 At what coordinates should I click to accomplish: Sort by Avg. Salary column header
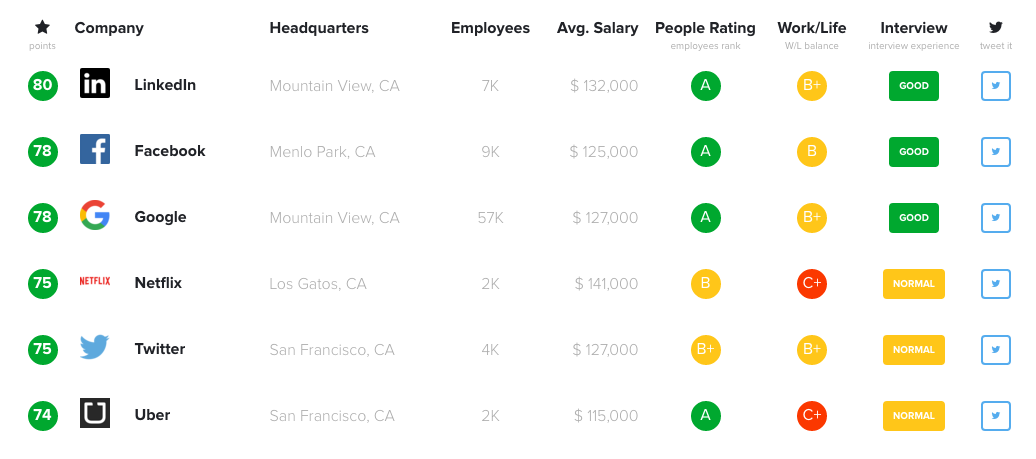click(597, 28)
